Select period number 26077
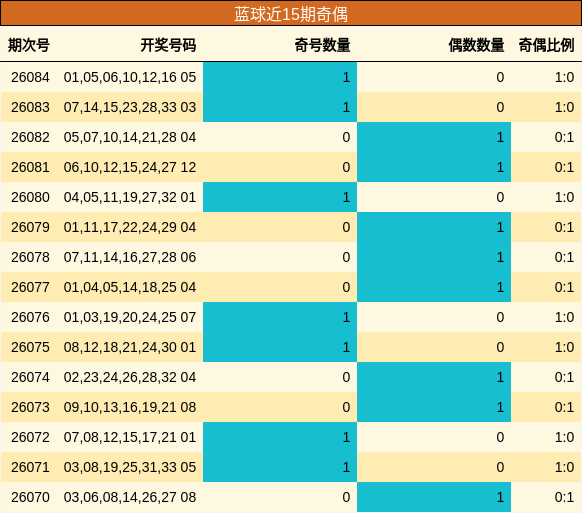Viewport: 582px width, 513px height. 30,287
